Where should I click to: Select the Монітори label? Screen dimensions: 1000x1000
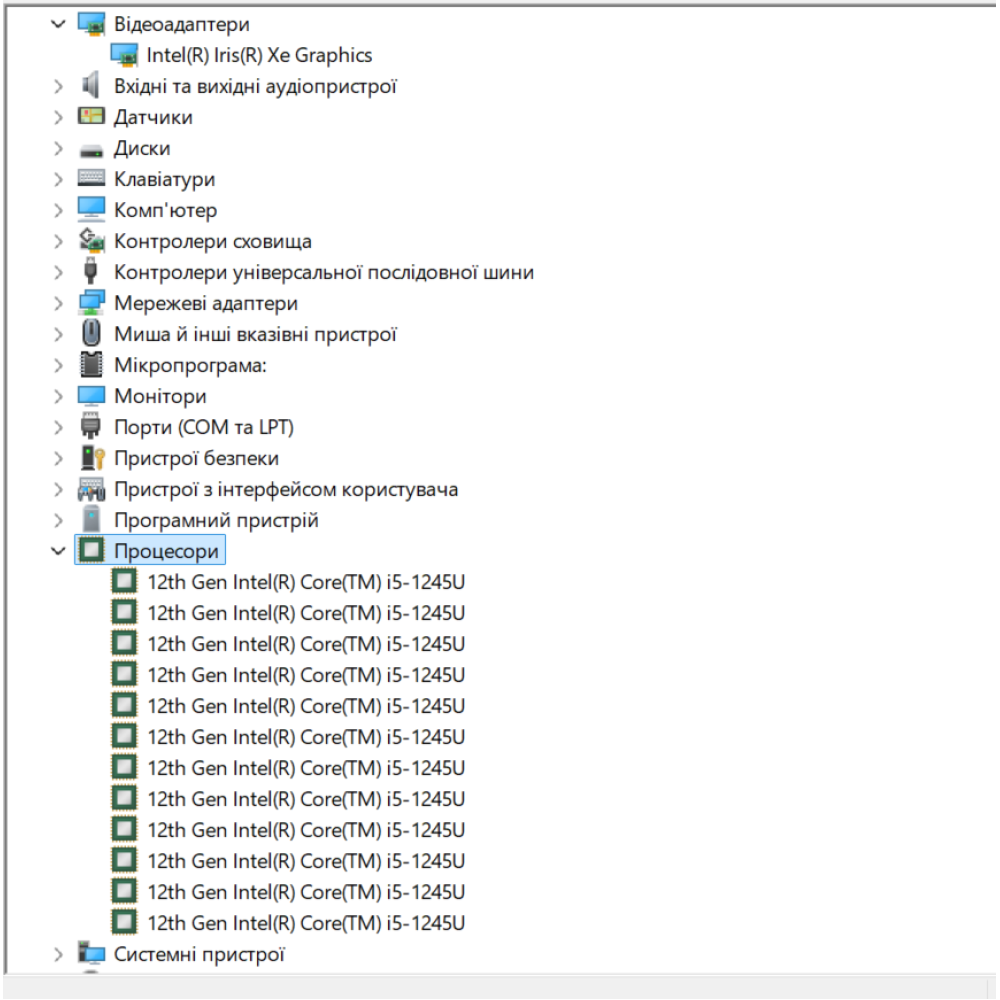coord(160,397)
